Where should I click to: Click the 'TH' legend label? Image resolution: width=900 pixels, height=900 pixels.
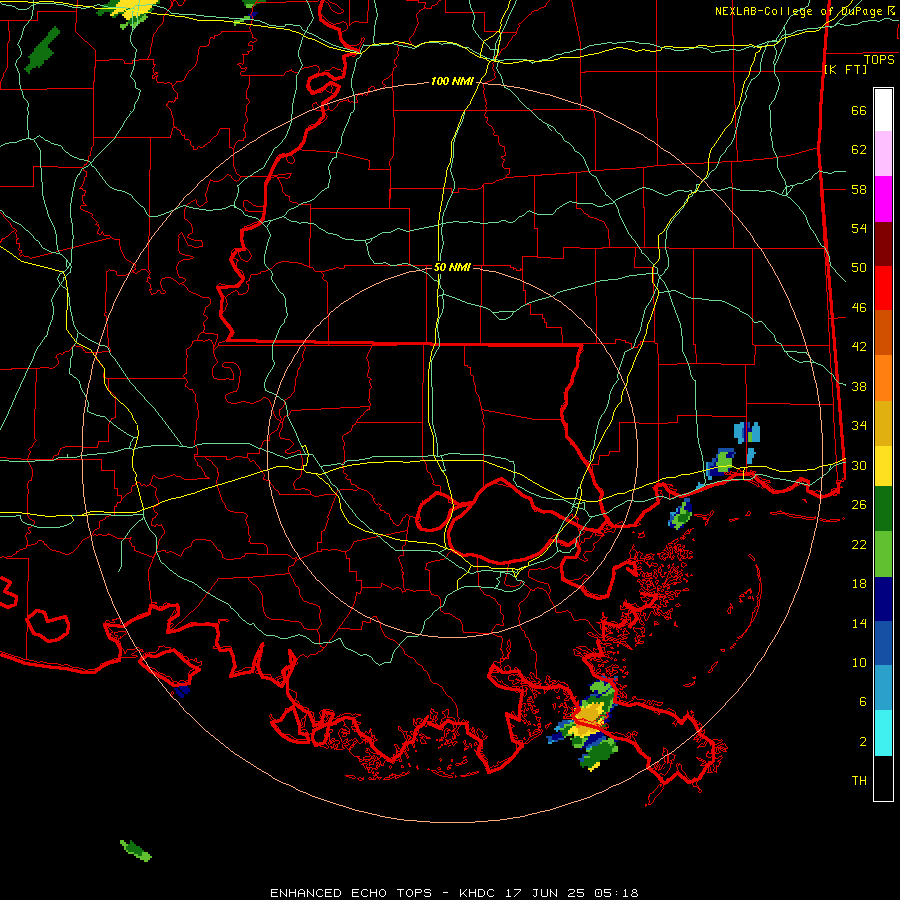[859, 781]
